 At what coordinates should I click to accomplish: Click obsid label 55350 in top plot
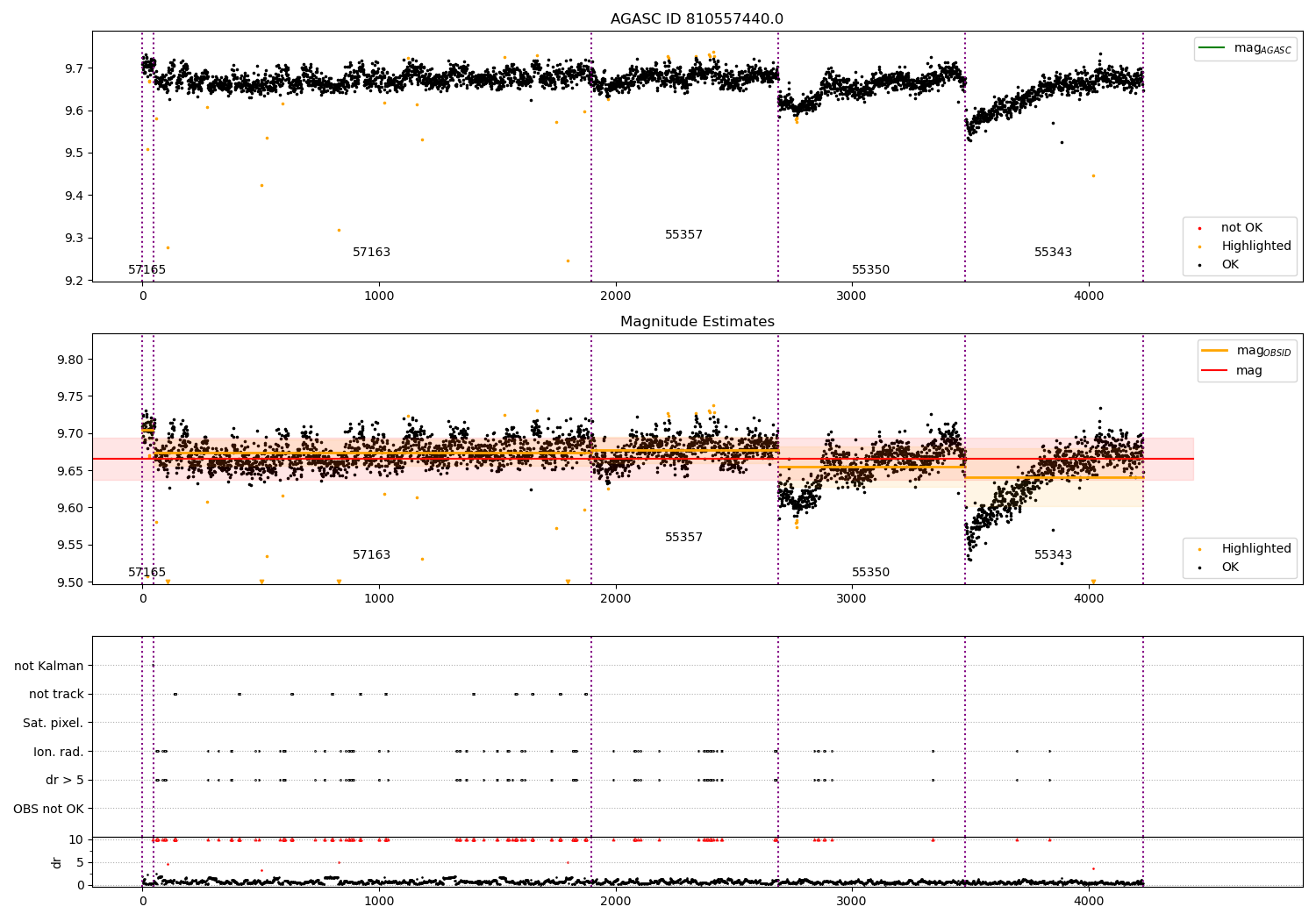point(870,270)
